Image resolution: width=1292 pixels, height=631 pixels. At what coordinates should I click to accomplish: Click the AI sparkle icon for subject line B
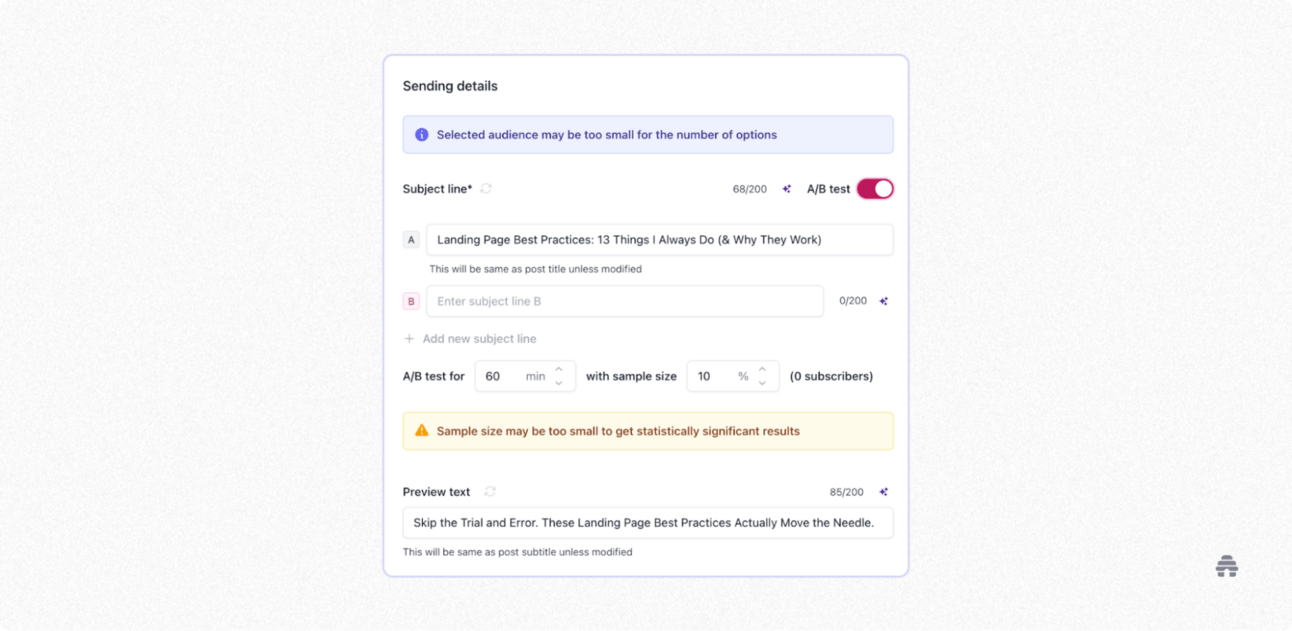[x=883, y=301]
